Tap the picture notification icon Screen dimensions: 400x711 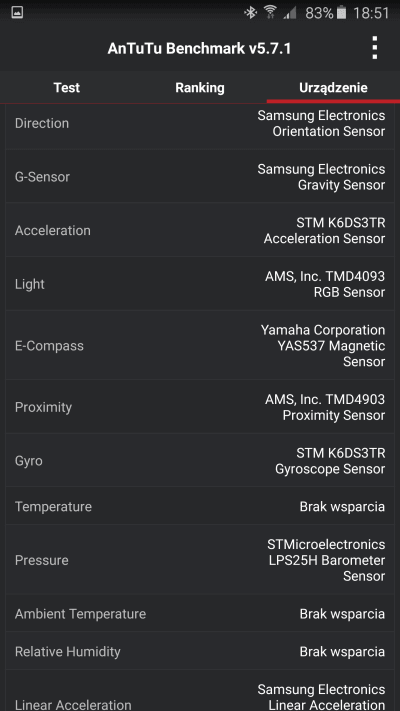pyautogui.click(x=17, y=13)
